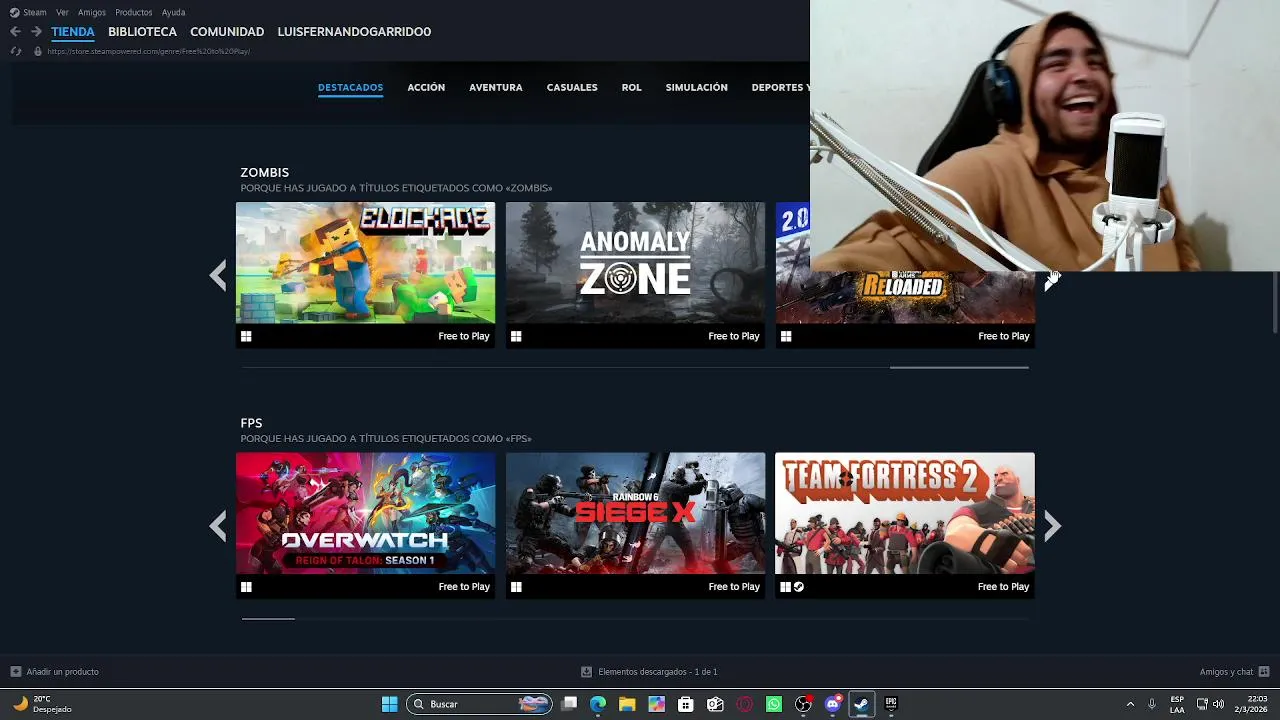
Task: Open the Steam menu
Action: point(35,12)
